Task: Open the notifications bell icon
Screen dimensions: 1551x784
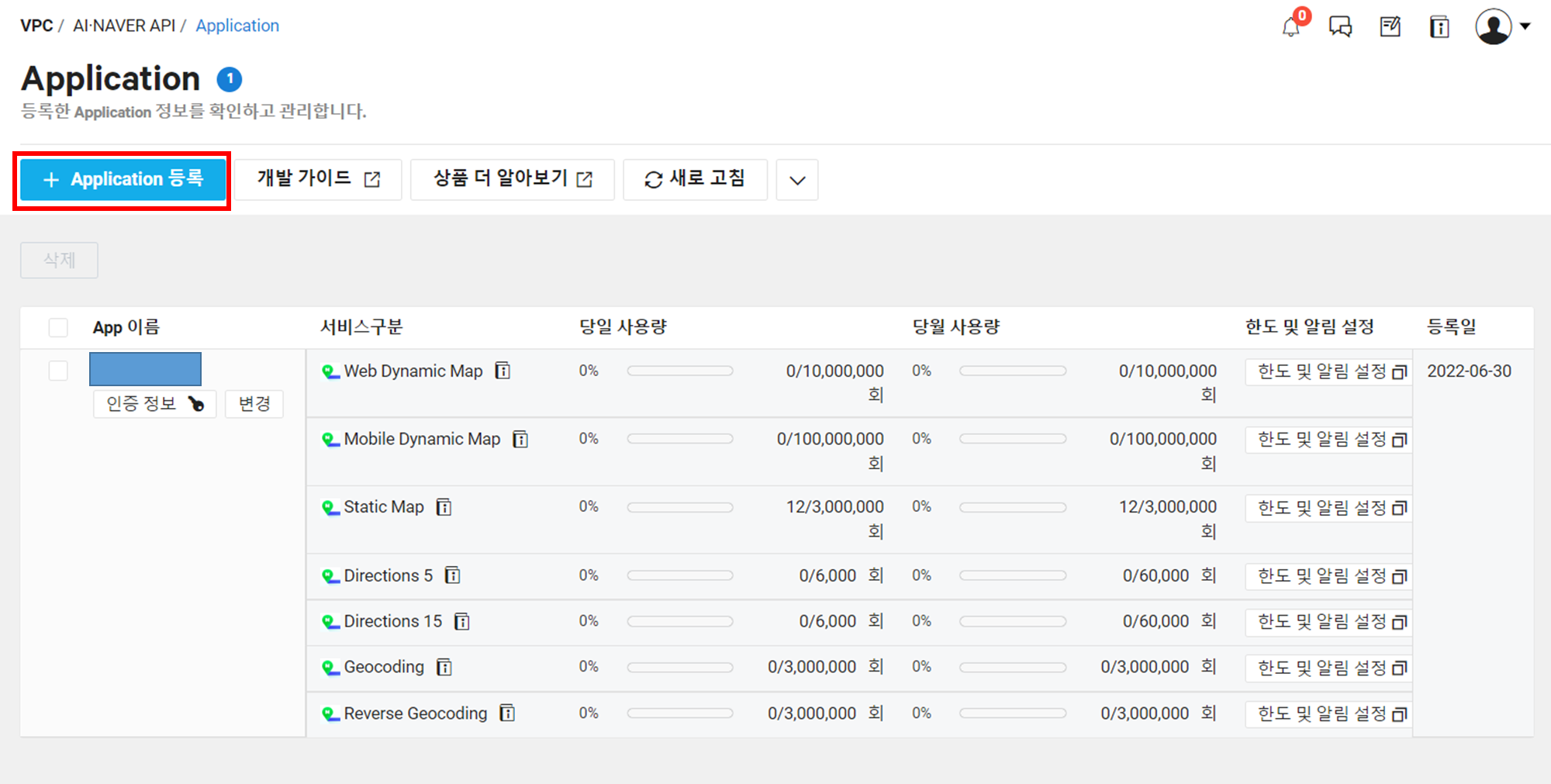Action: [x=1292, y=26]
